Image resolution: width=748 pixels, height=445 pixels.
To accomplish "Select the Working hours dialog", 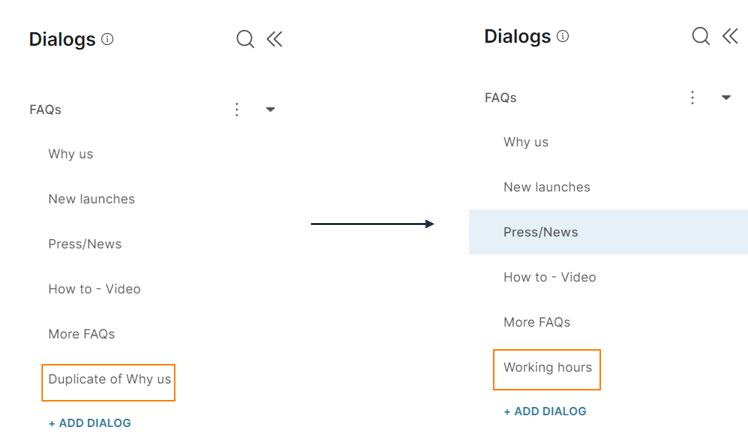I will pos(548,367).
